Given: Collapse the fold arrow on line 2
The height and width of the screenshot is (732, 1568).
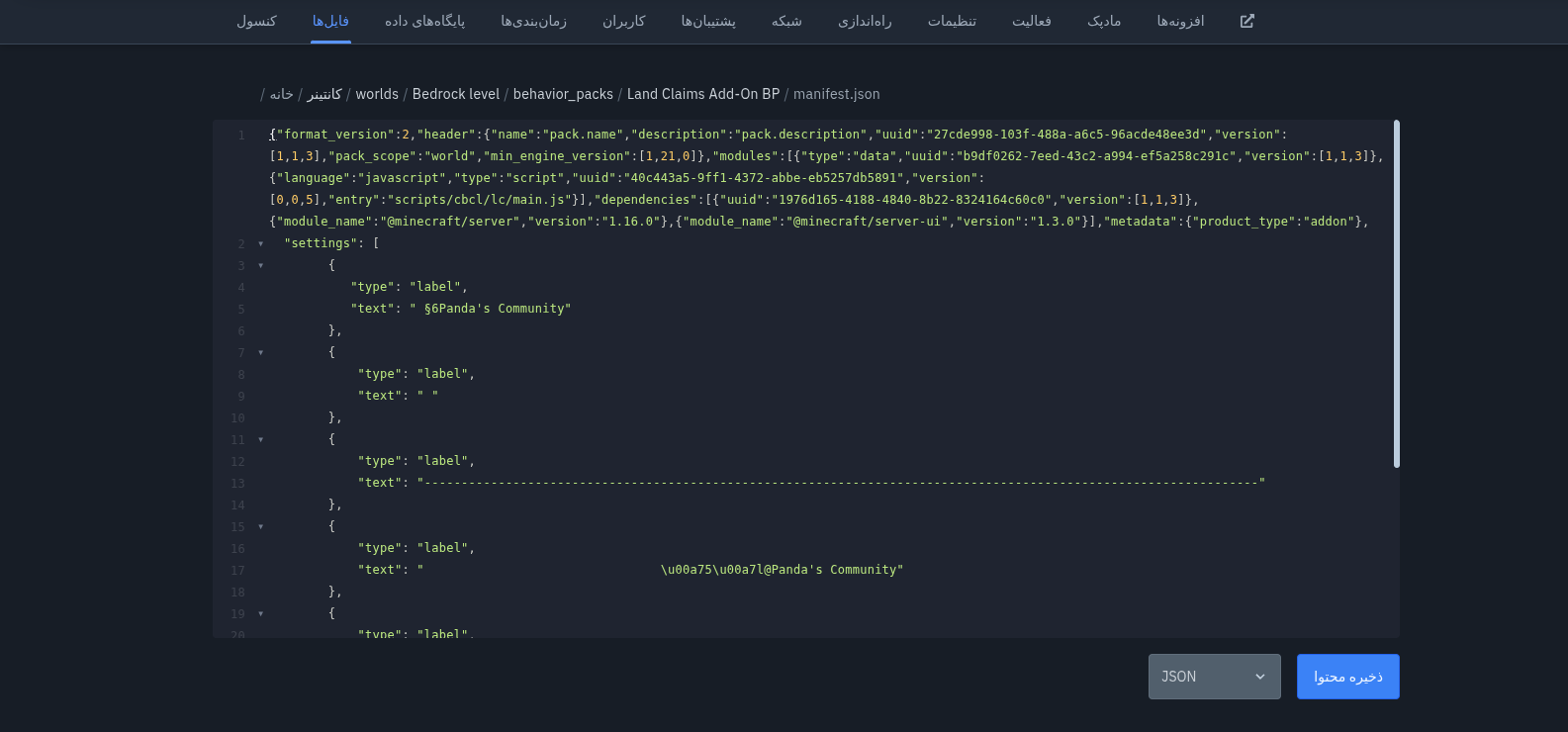Looking at the screenshot, I should 261,243.
